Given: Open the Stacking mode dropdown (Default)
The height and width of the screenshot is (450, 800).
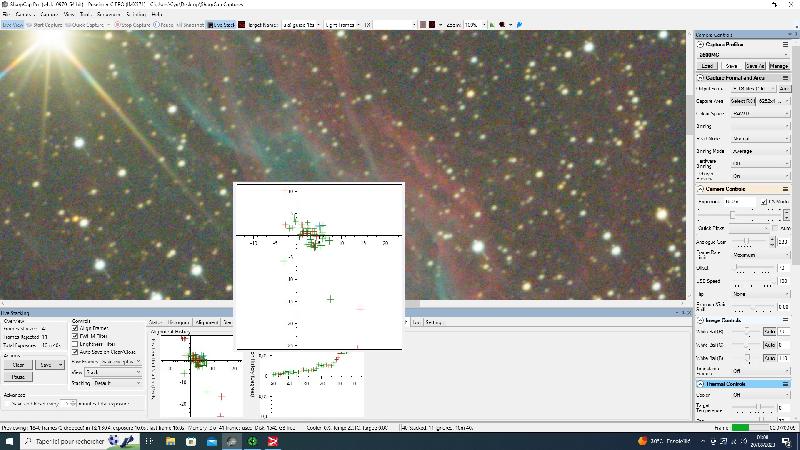Looking at the screenshot, I should tap(117, 383).
